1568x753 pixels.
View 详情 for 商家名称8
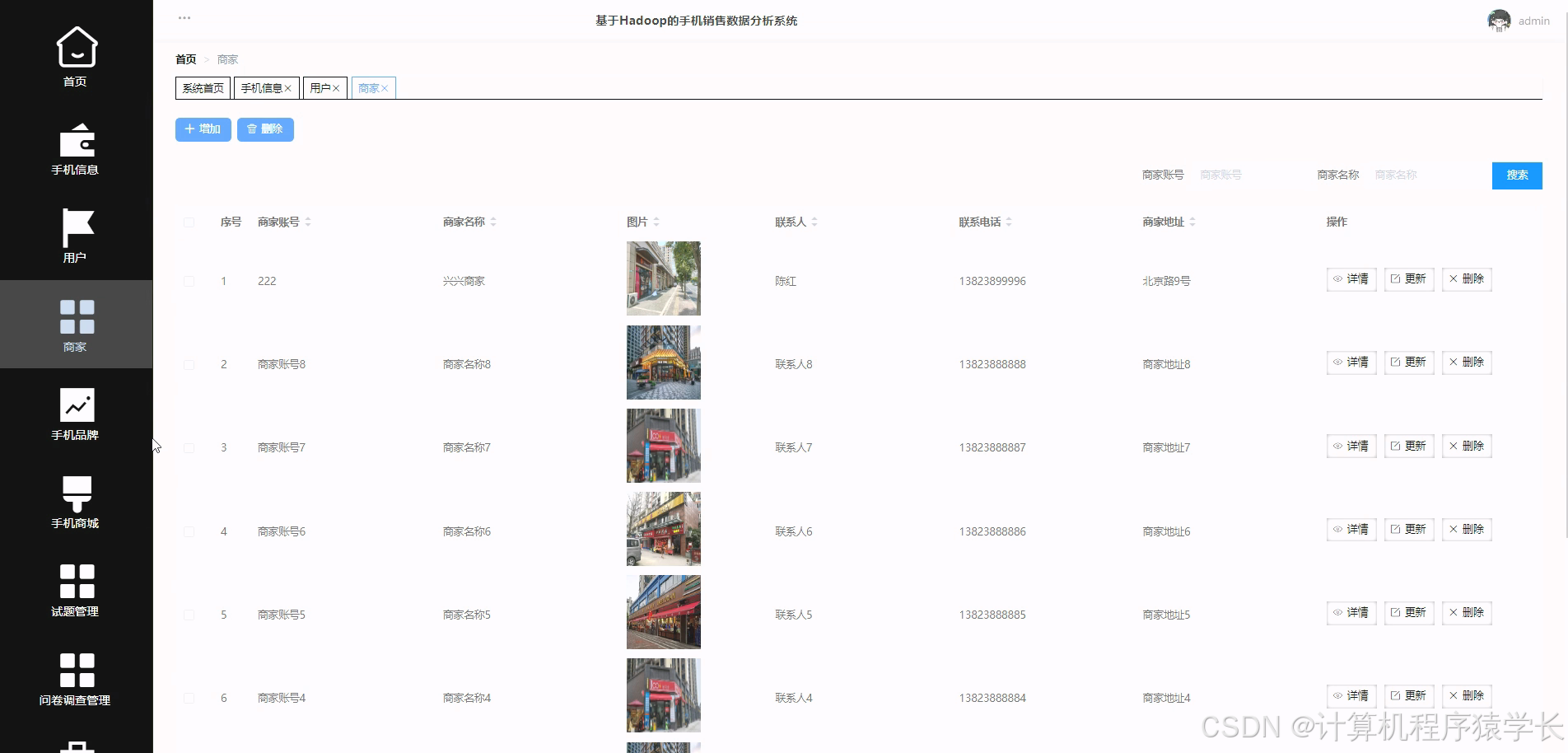point(1351,362)
